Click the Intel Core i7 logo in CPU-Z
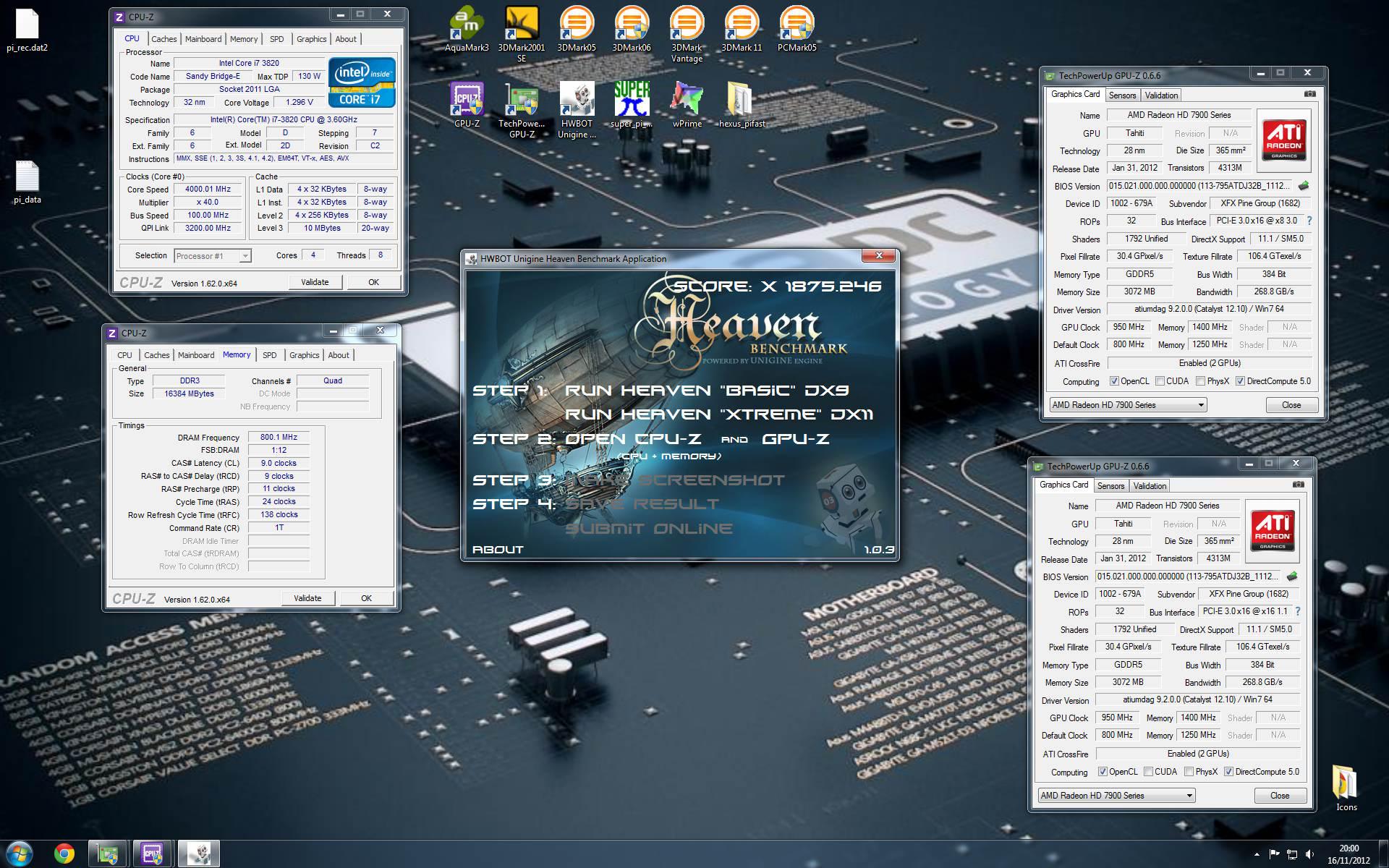Screen dimensions: 1389x868 pos(362,82)
